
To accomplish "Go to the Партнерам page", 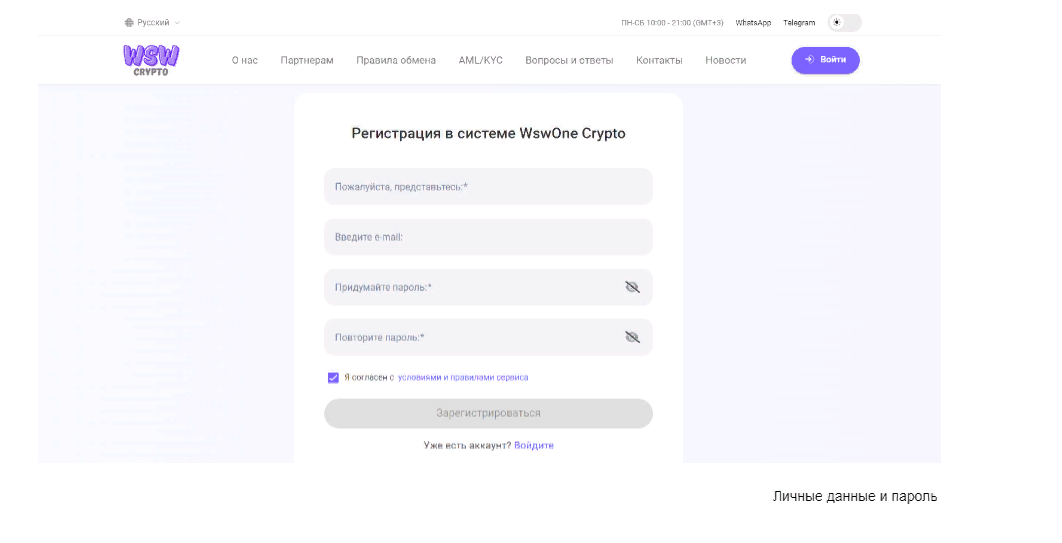I will coord(307,60).
